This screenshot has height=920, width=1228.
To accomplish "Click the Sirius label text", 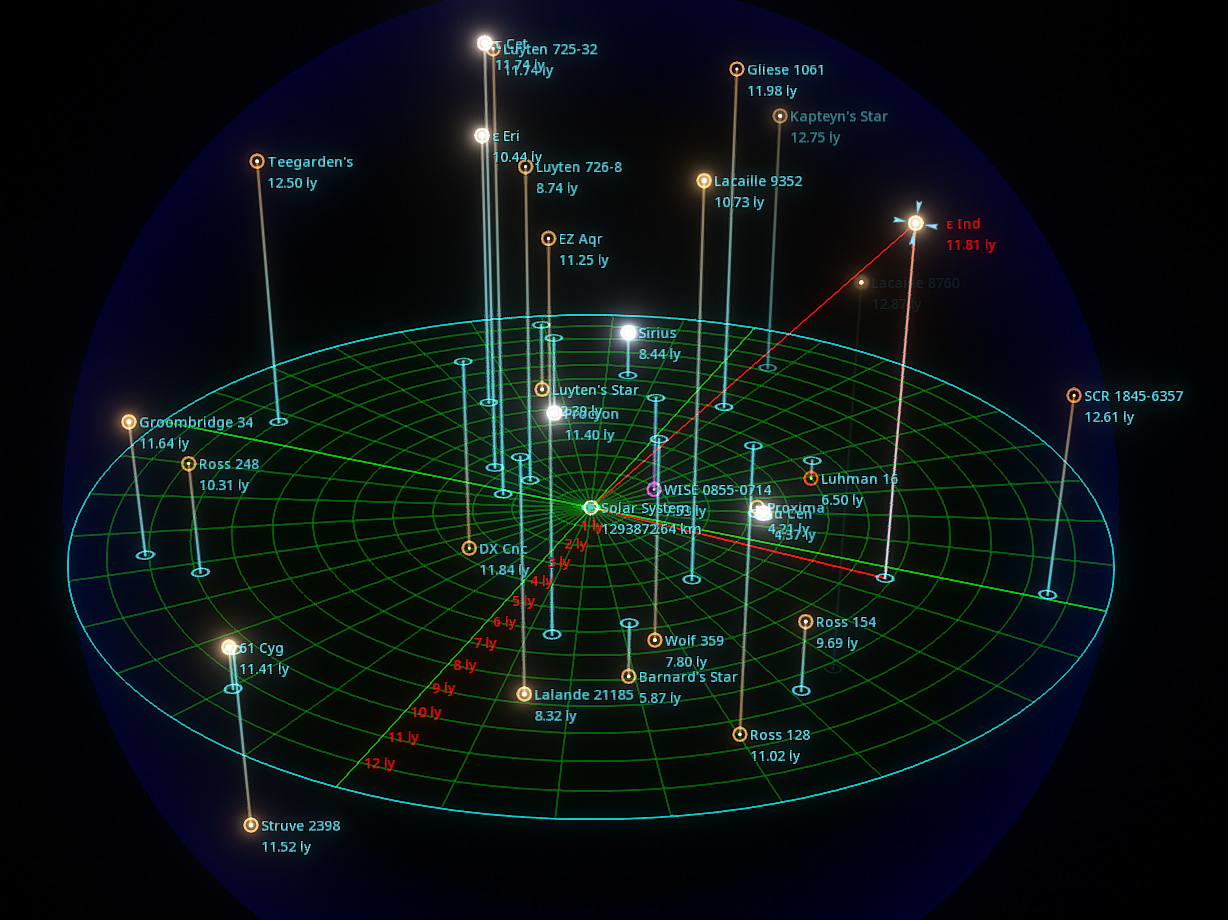I will click(658, 333).
